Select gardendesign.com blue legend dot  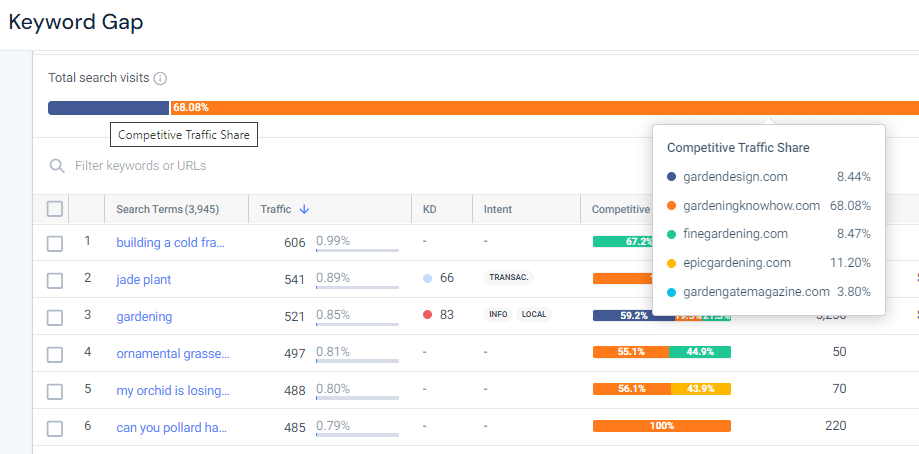[x=672, y=176]
